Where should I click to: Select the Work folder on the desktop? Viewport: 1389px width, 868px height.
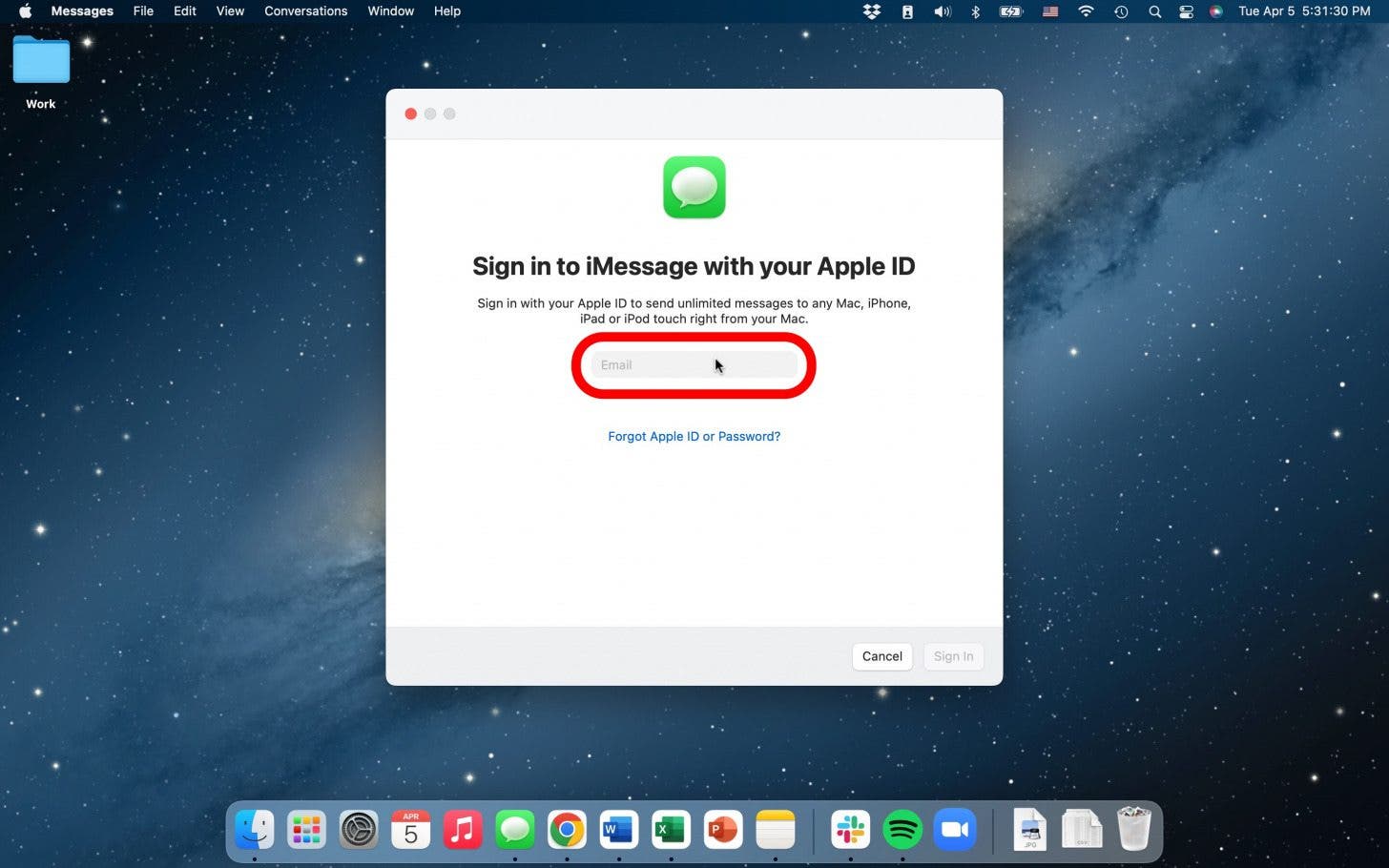[41, 62]
